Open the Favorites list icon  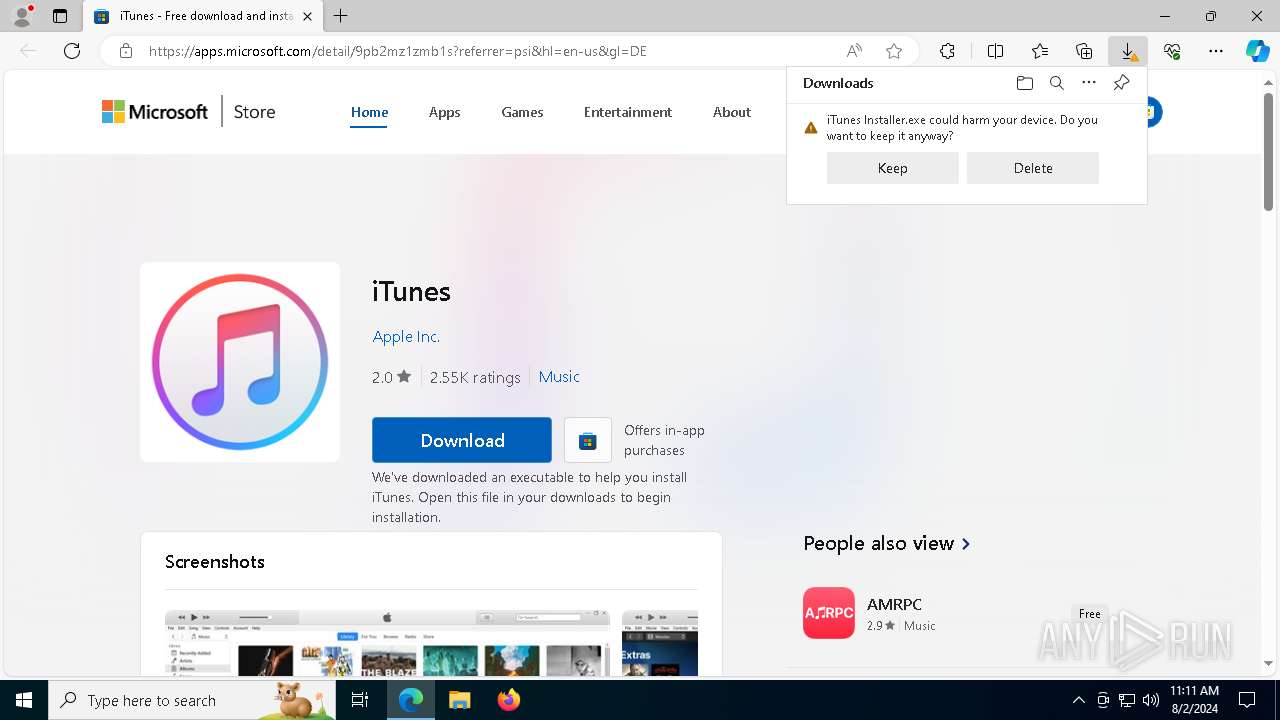[x=1040, y=51]
